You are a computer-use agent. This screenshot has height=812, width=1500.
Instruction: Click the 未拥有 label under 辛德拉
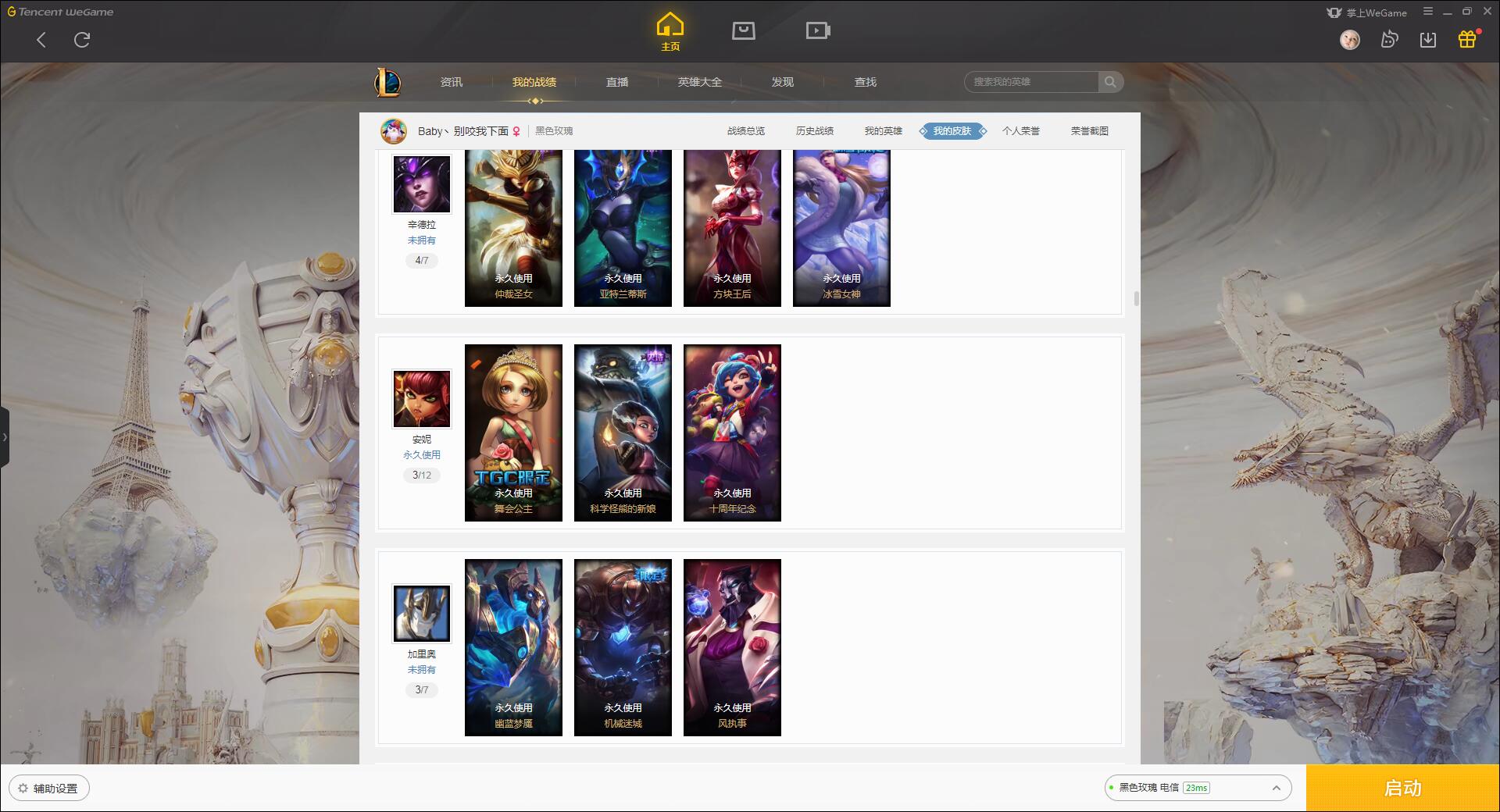pyautogui.click(x=422, y=240)
